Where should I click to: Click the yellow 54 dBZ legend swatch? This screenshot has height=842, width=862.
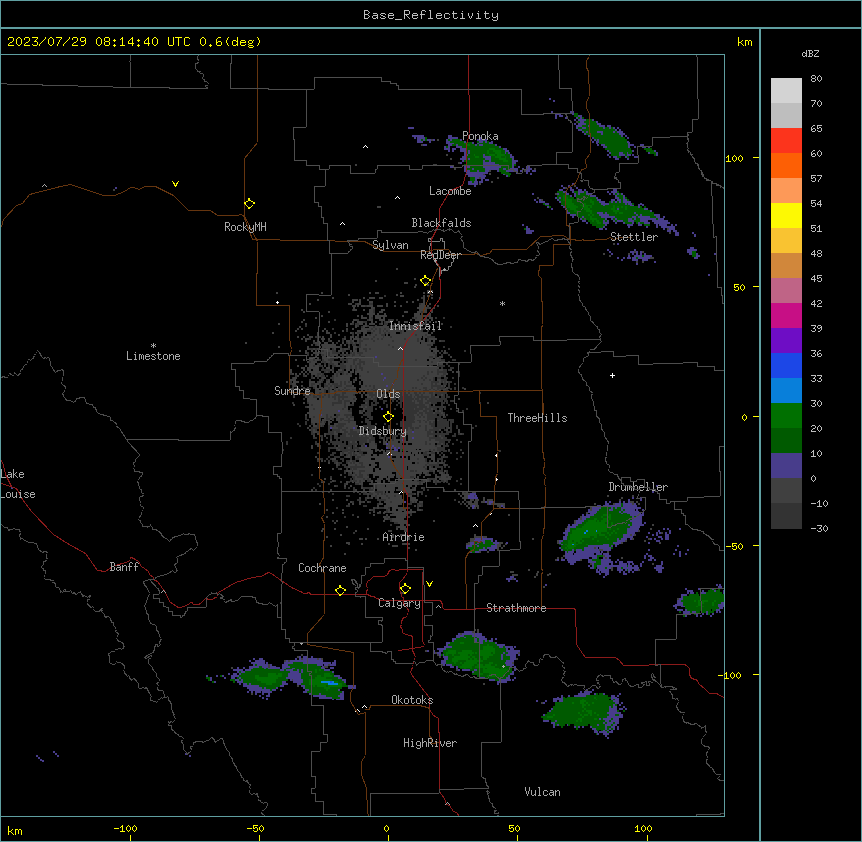tap(786, 215)
